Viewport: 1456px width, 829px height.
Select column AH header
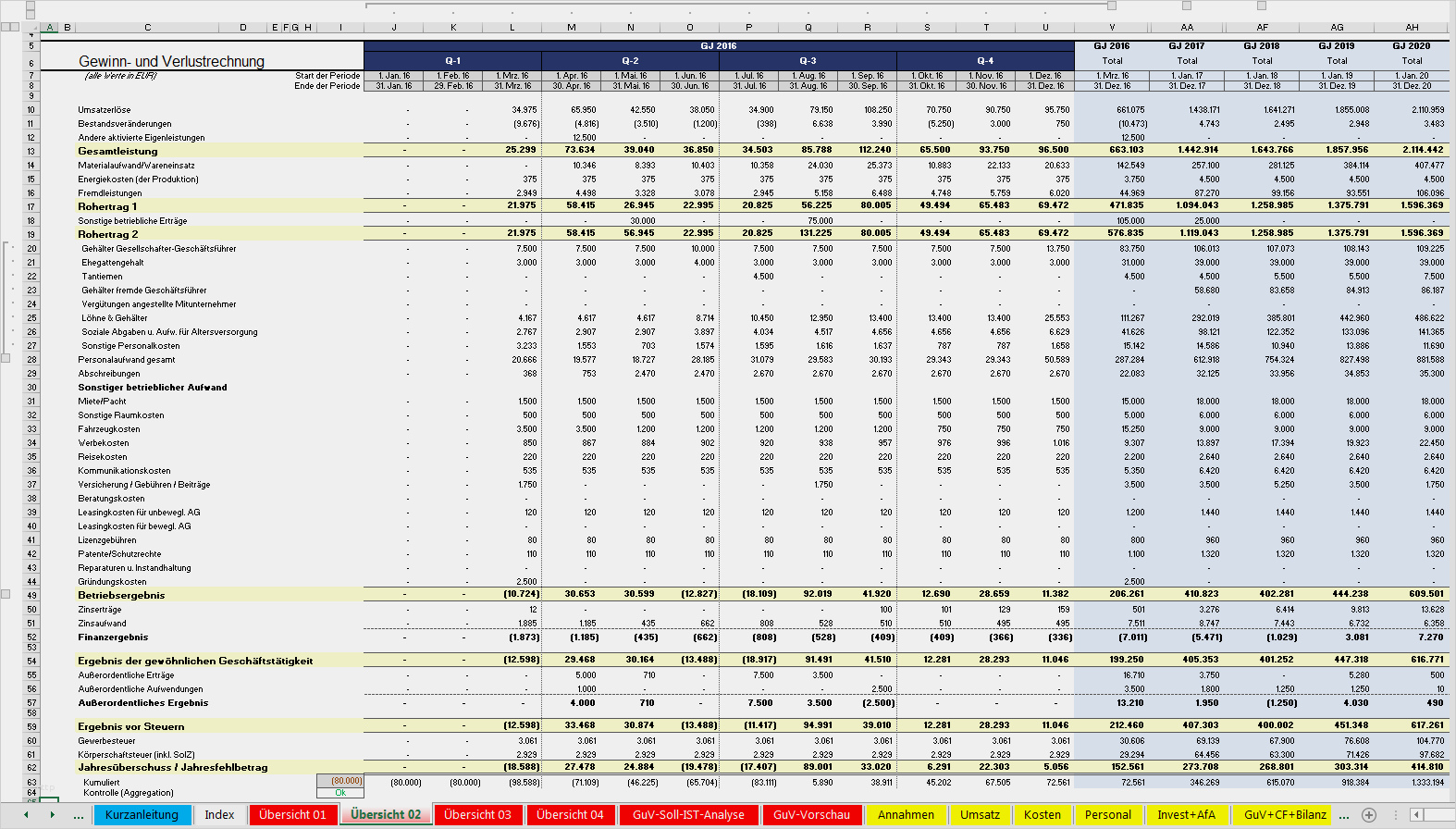[1412, 27]
